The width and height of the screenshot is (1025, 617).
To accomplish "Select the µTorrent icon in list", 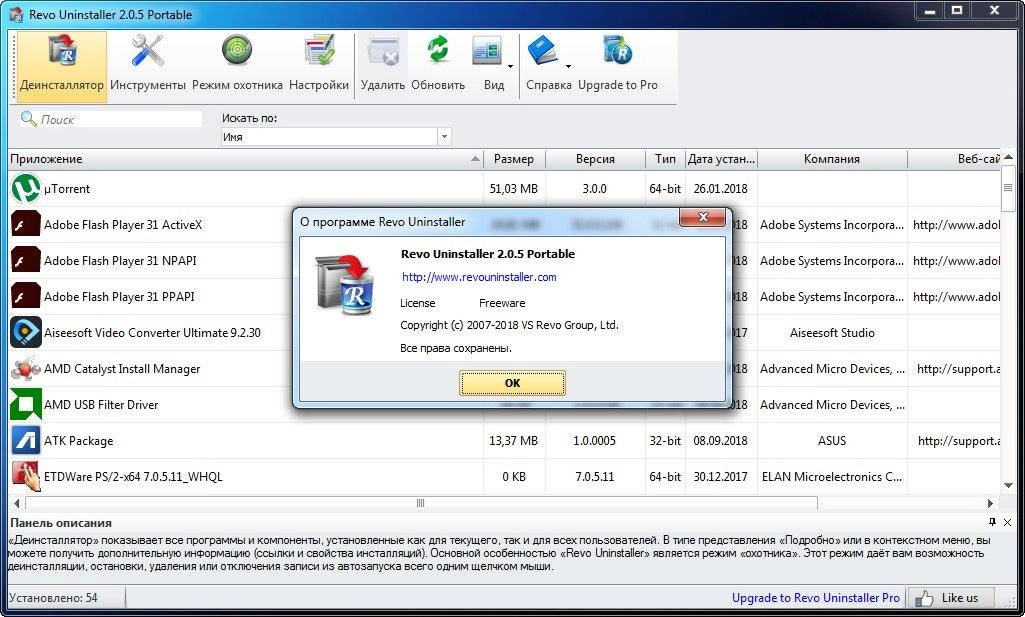I will click(26, 188).
